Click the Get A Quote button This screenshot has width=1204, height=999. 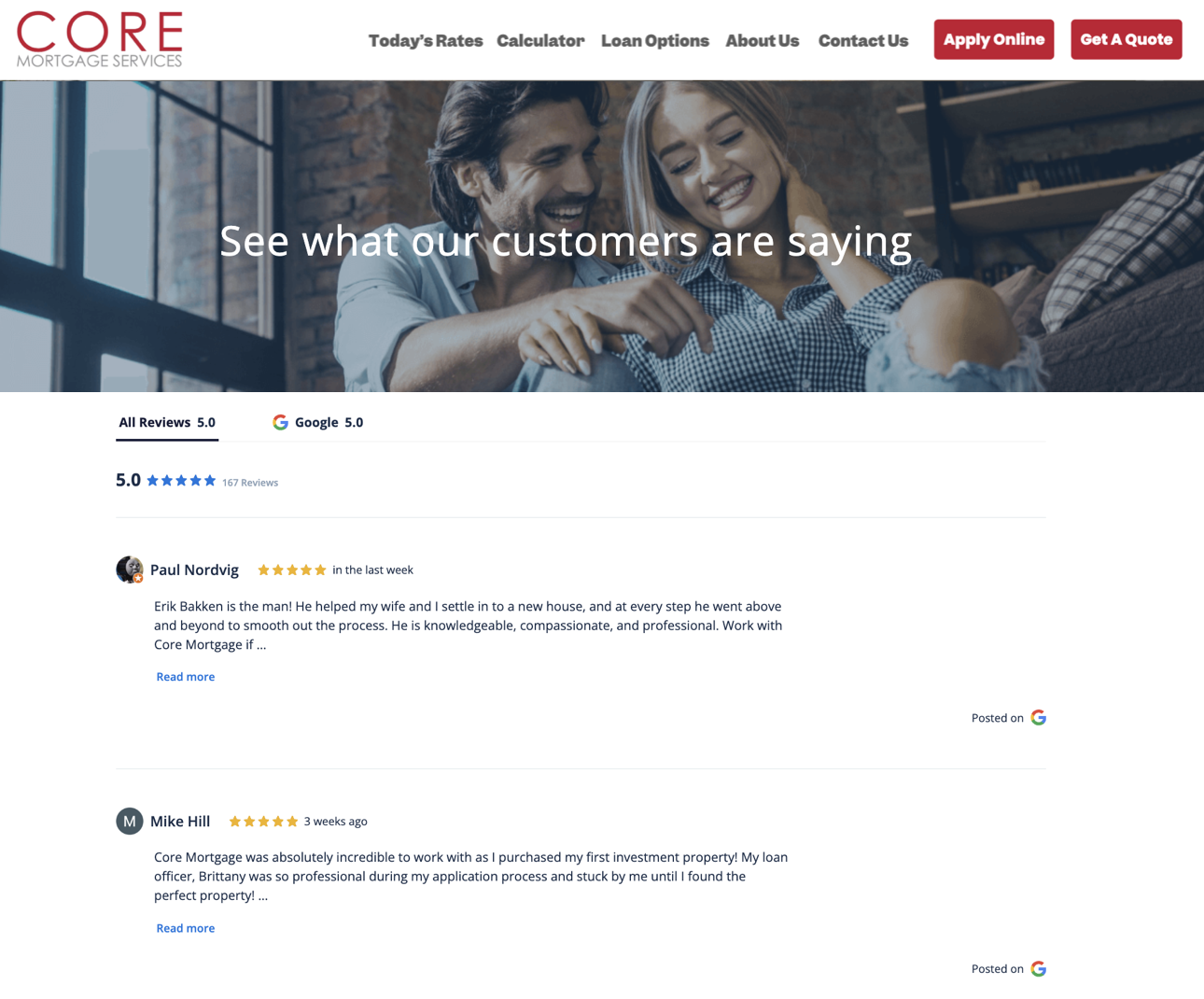[x=1127, y=39]
